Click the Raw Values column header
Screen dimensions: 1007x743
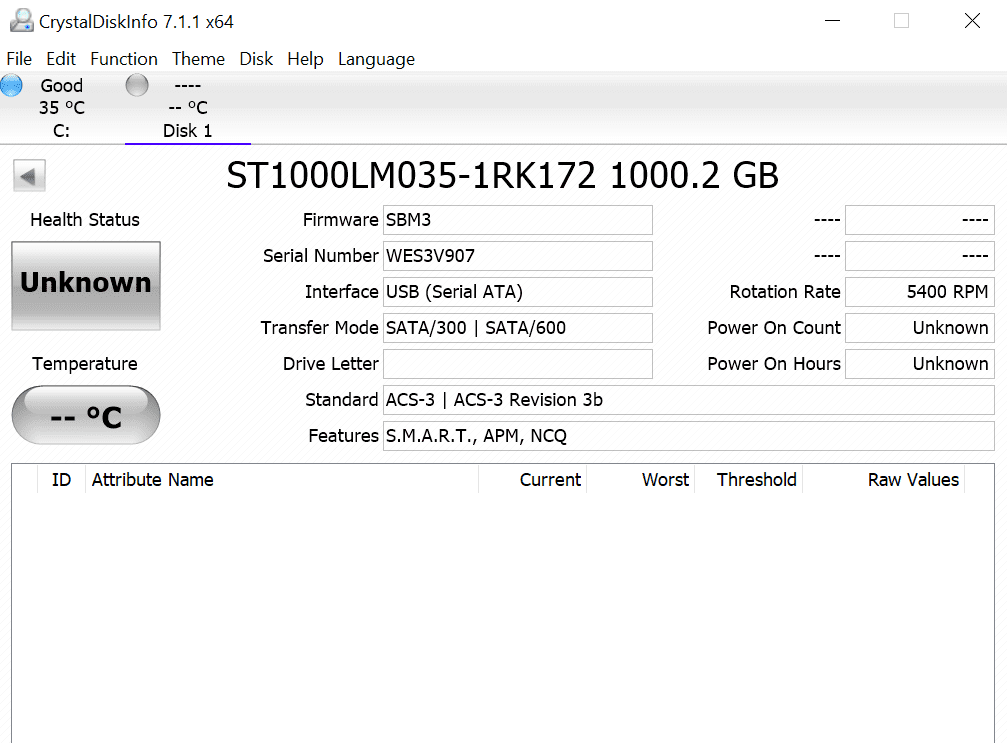pyautogui.click(x=883, y=480)
